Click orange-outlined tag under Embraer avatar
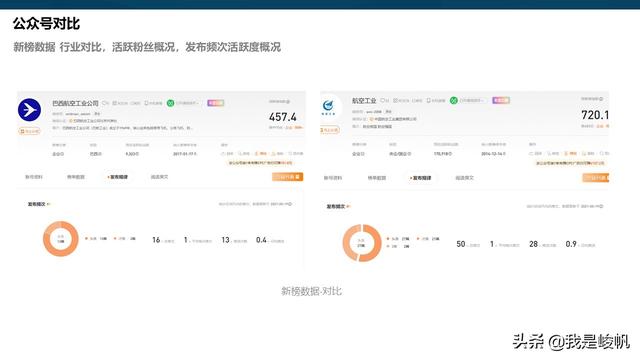 coord(29,131)
